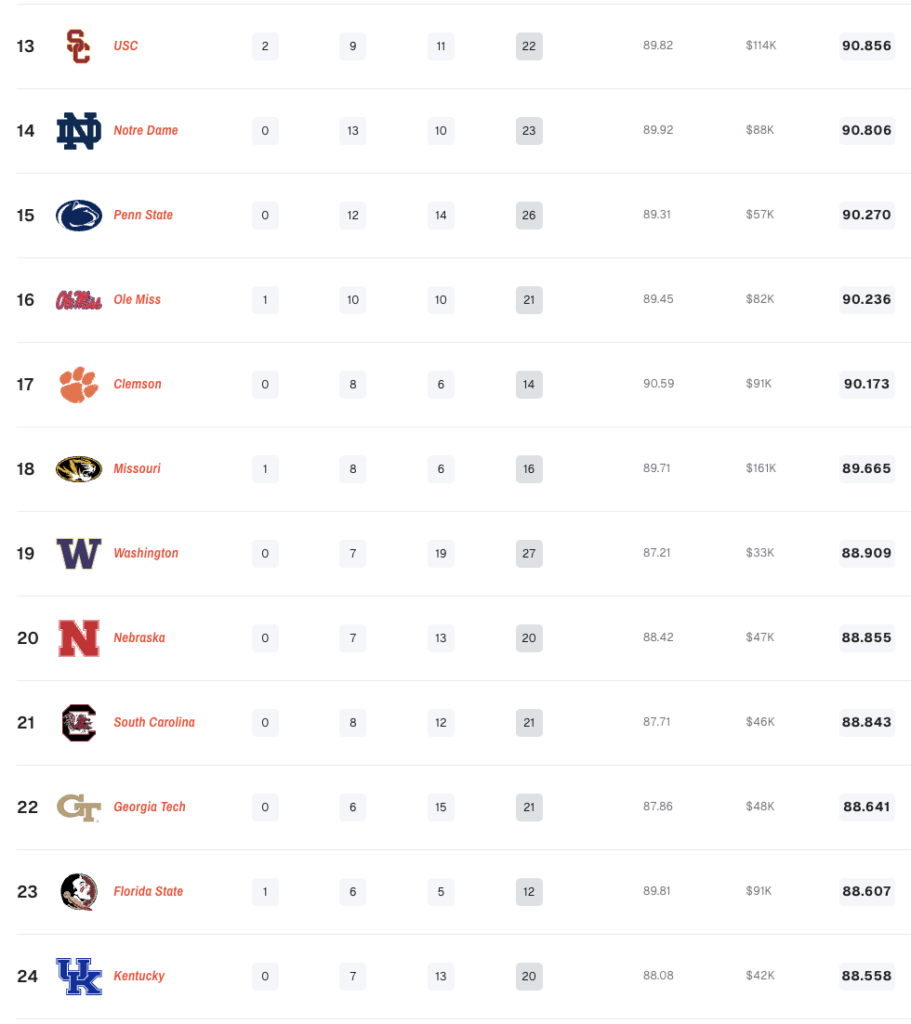This screenshot has height=1024, width=911.
Task: Visit the South Carolina team link
Action: [x=154, y=722]
